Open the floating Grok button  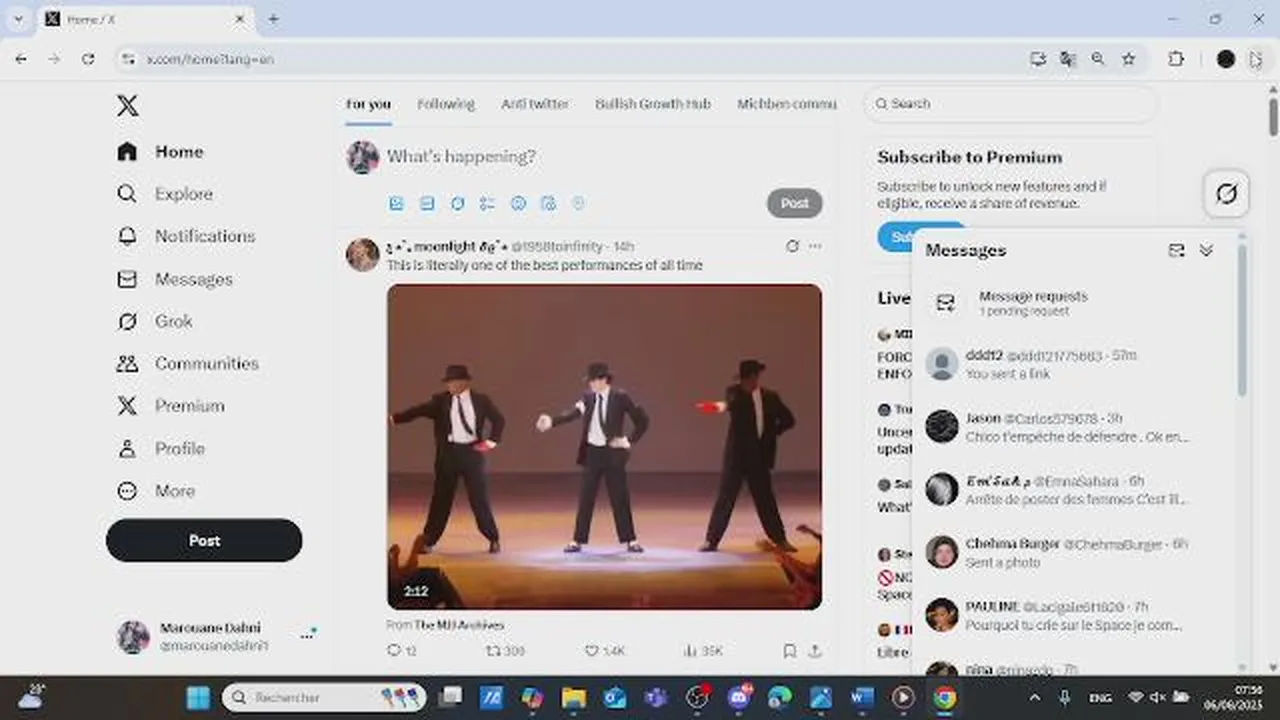pos(1227,193)
